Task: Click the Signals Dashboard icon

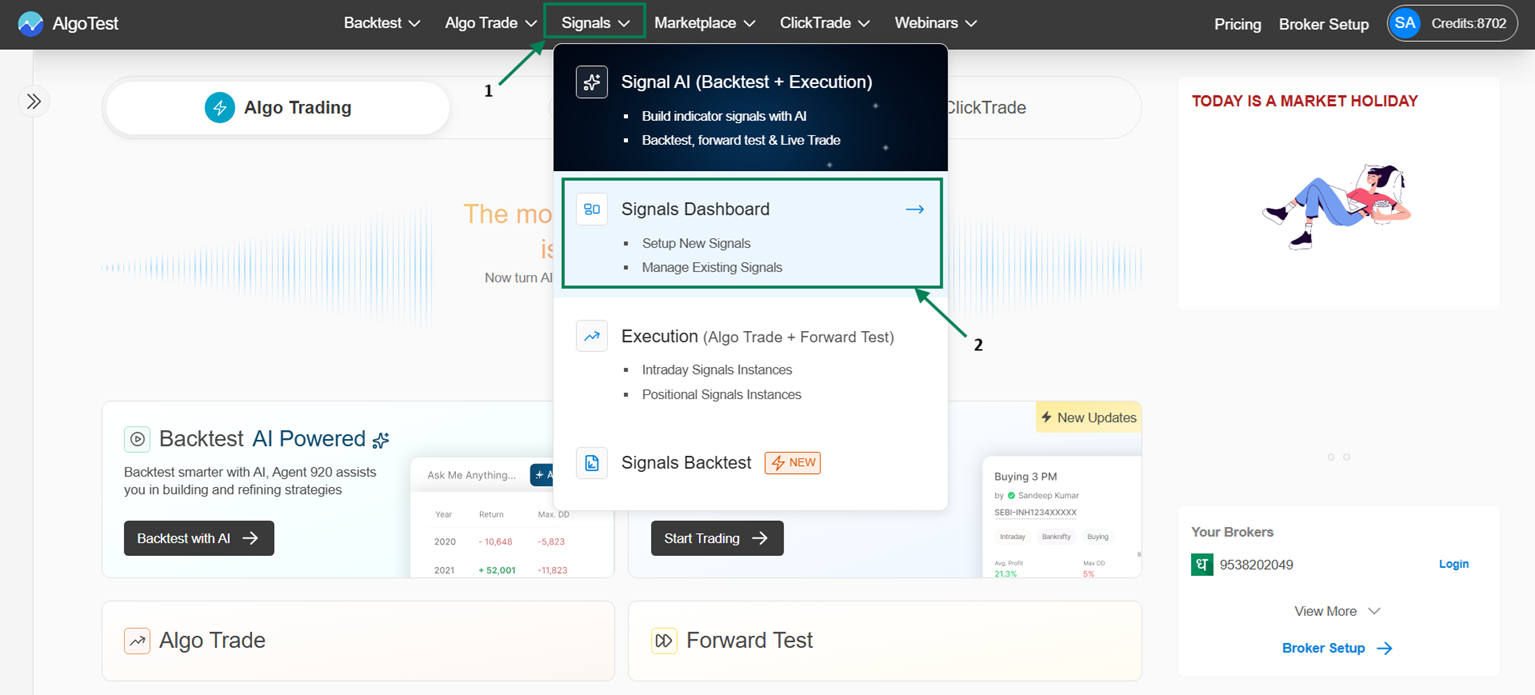Action: (x=592, y=209)
